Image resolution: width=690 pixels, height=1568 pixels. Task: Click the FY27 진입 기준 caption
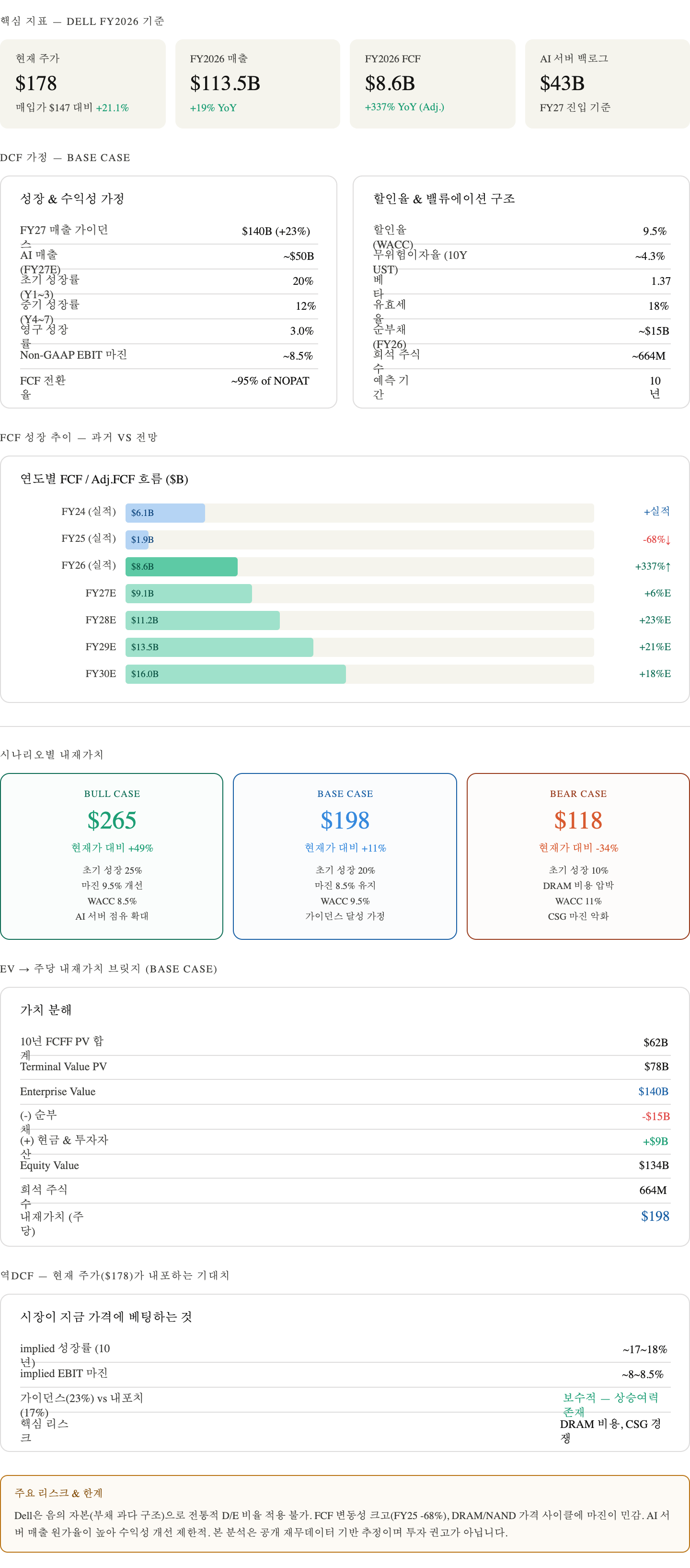(575, 107)
